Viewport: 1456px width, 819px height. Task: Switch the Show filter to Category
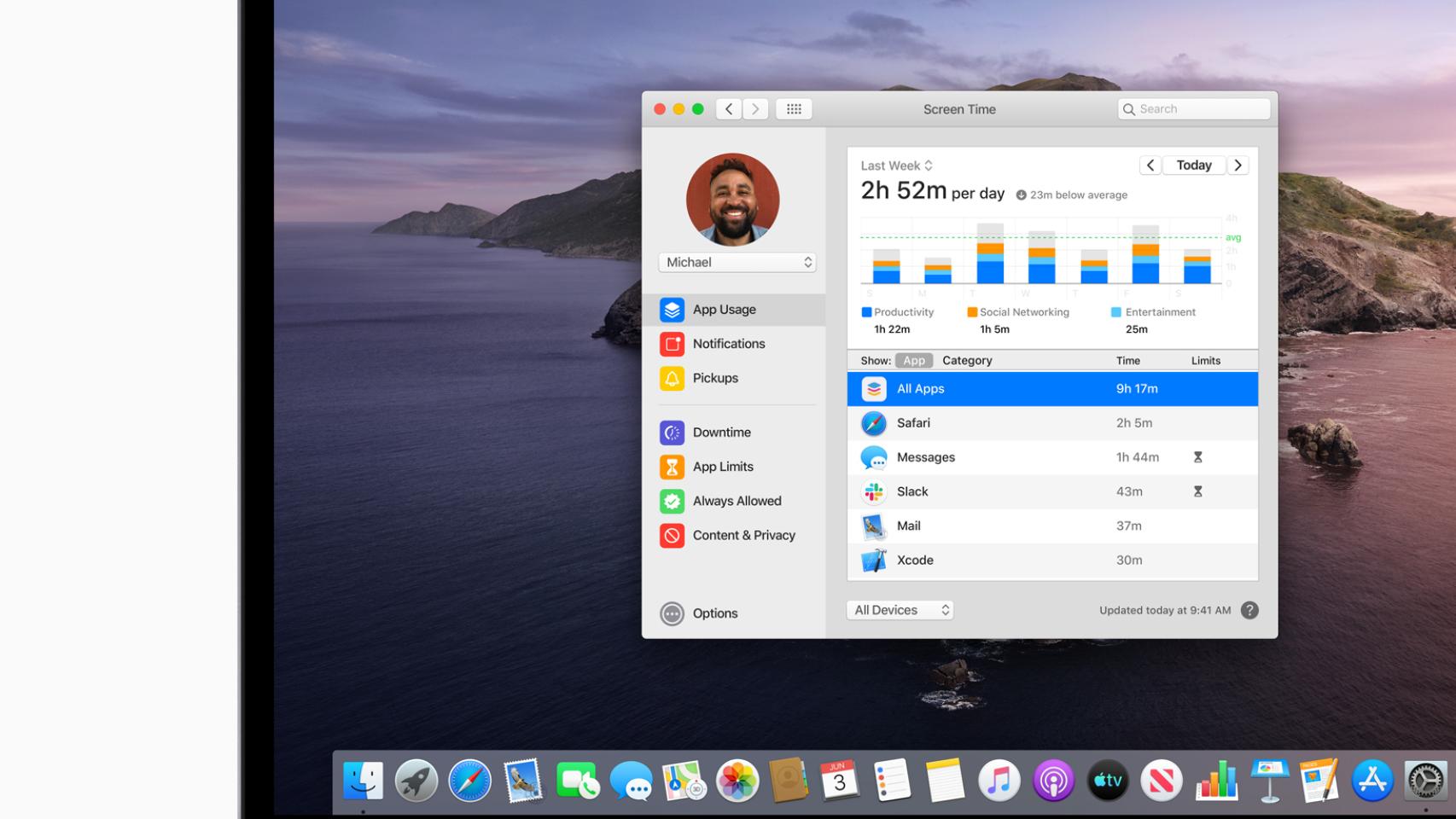point(967,361)
